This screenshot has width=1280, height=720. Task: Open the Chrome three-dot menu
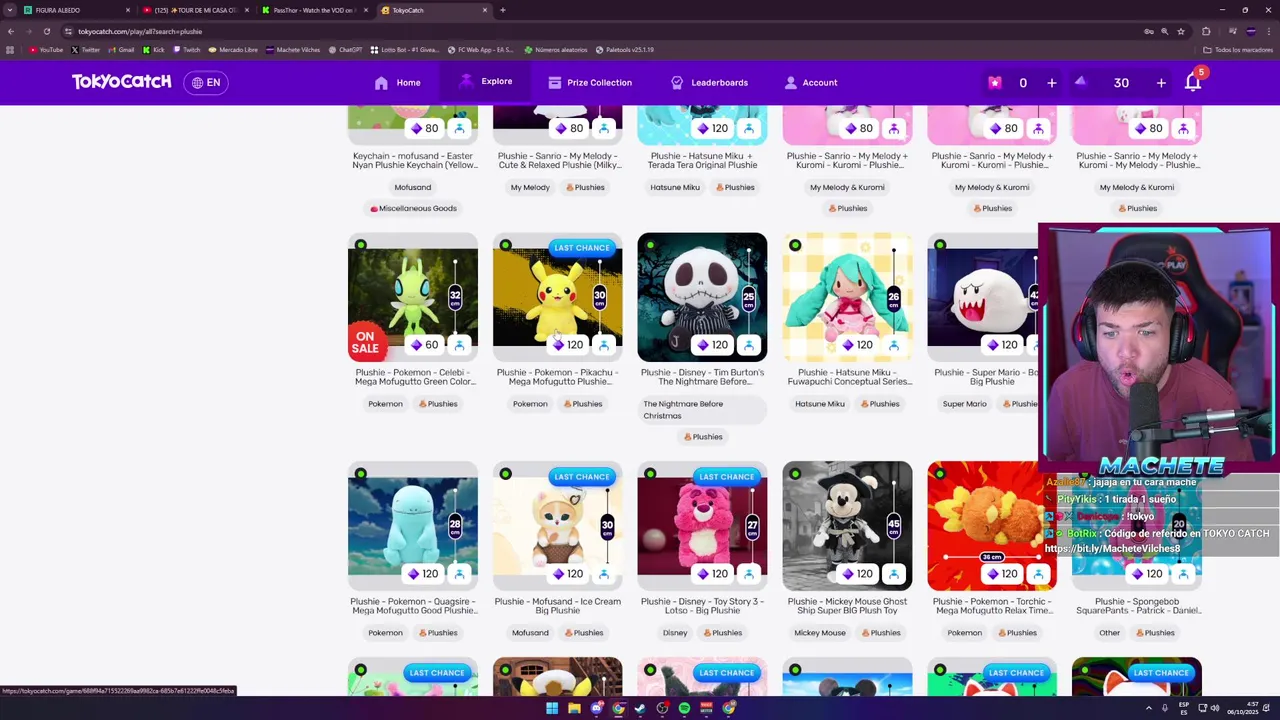coord(1269,31)
